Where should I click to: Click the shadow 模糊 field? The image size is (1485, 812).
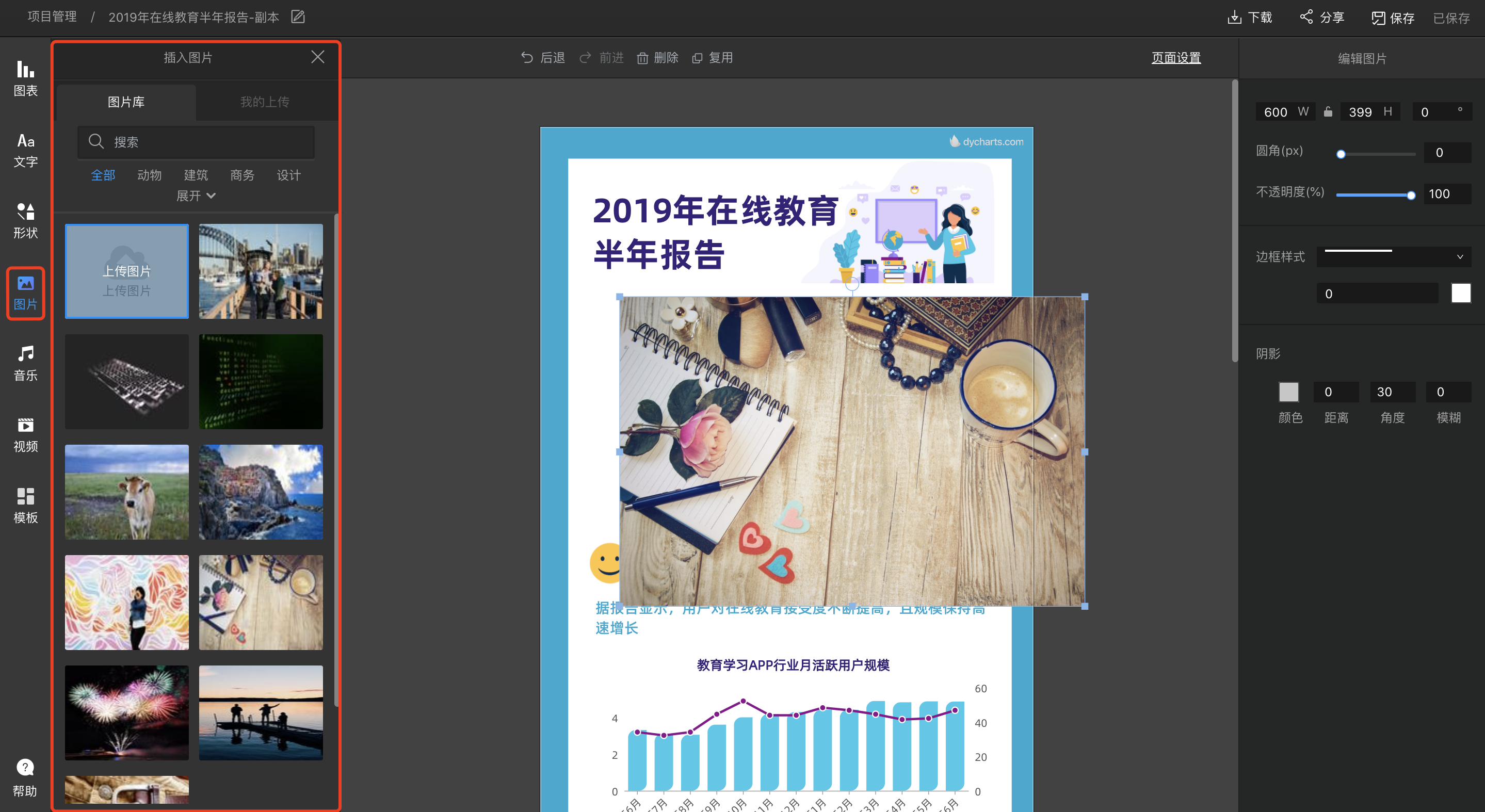(x=1448, y=392)
